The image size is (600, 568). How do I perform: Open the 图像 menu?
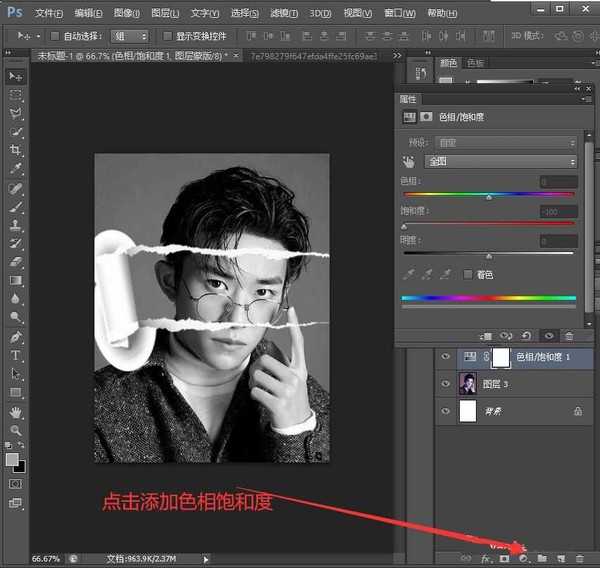(126, 13)
